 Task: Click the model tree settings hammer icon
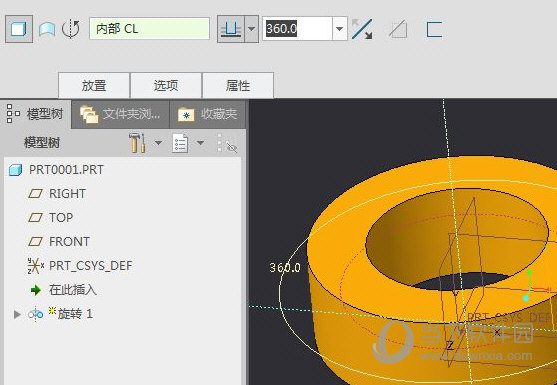pyautogui.click(x=137, y=143)
